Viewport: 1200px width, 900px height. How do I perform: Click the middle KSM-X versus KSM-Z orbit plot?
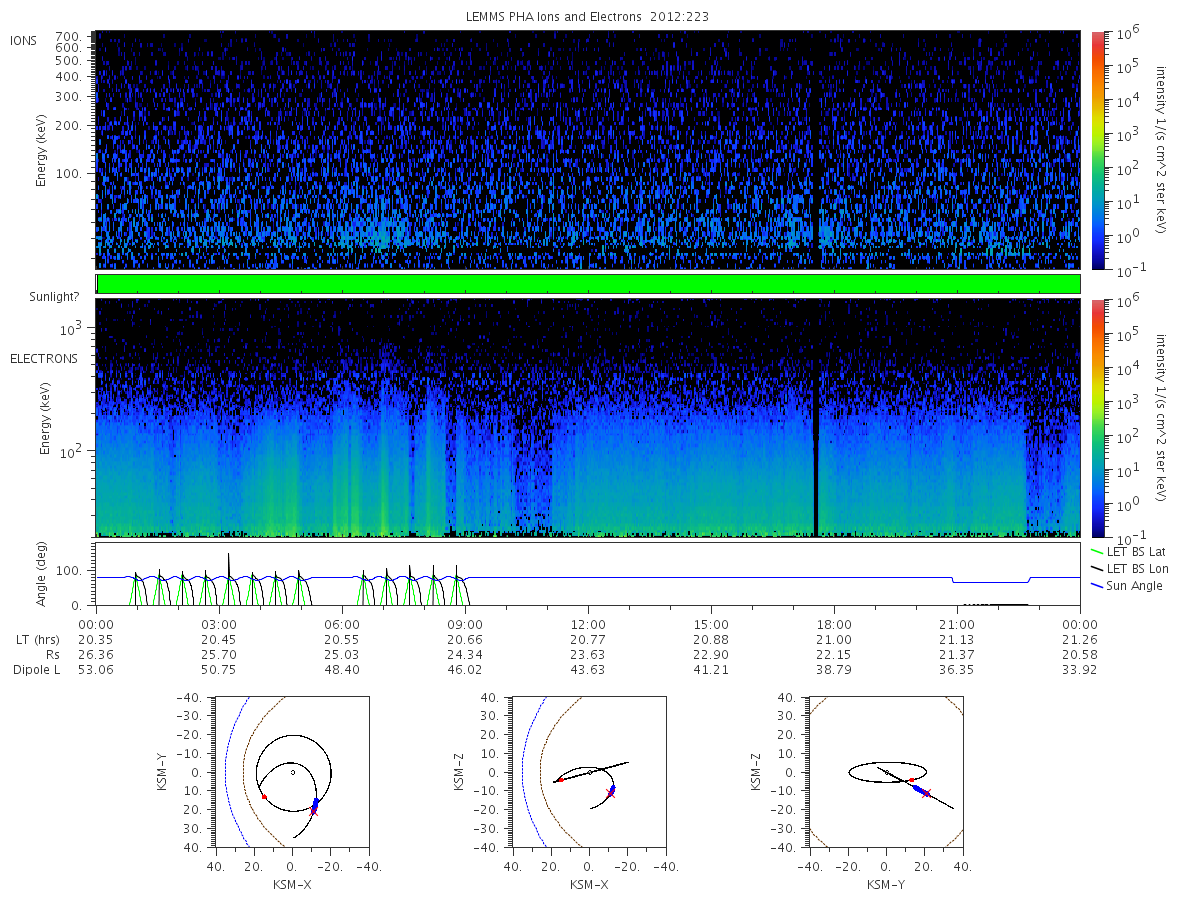[x=588, y=772]
